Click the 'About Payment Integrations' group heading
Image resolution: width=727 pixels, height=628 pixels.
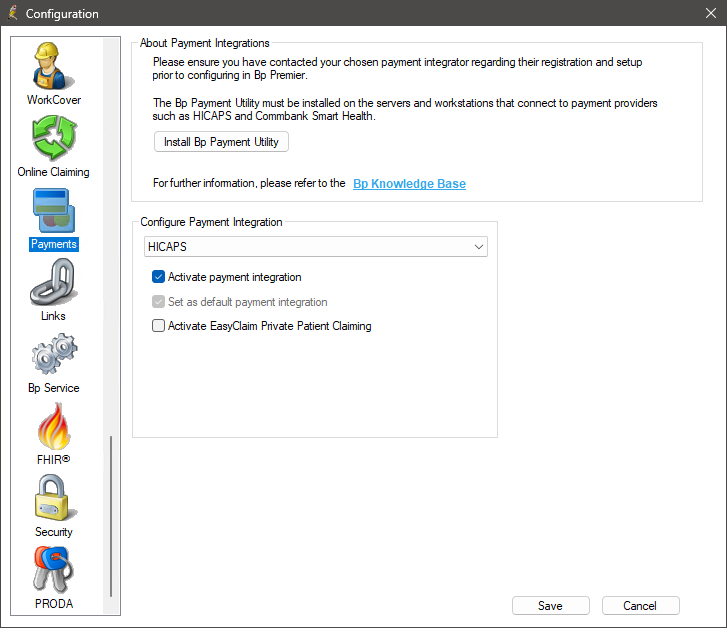tap(204, 43)
